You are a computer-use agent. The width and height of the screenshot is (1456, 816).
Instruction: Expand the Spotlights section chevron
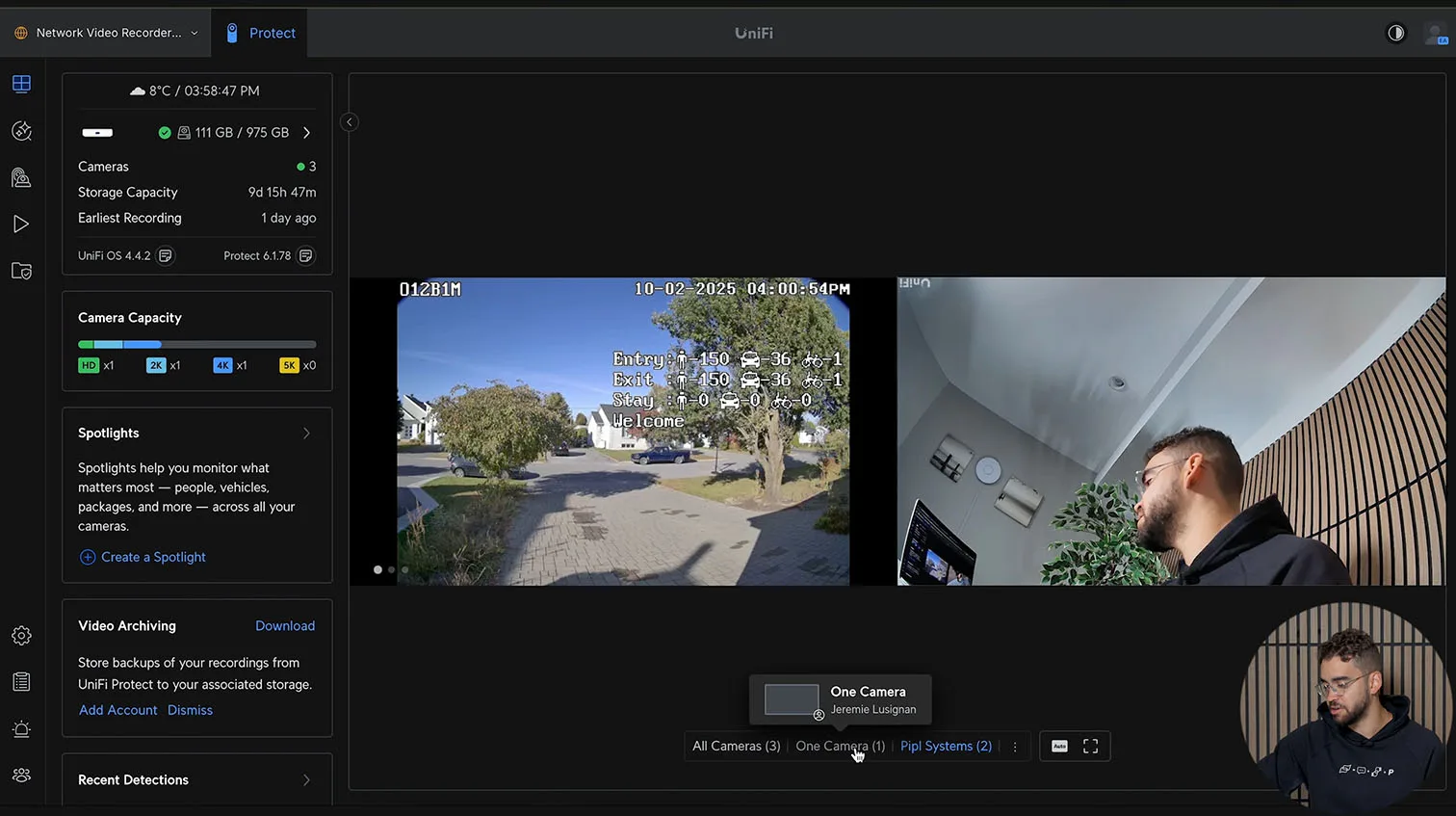[306, 434]
